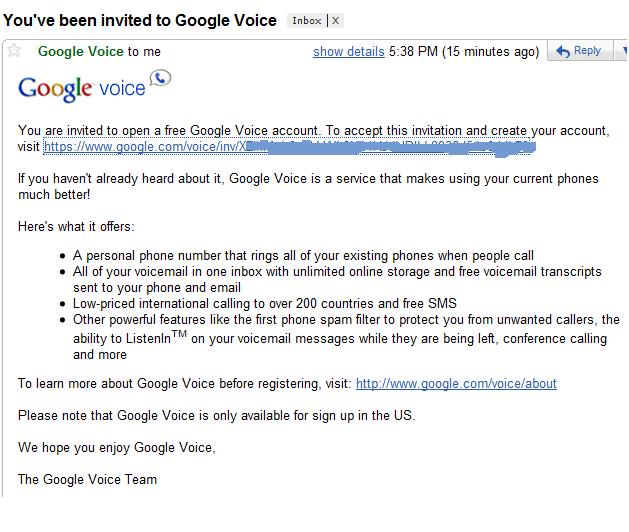Click the Inbox label tag
Screen dimensions: 629x532
(x=306, y=21)
